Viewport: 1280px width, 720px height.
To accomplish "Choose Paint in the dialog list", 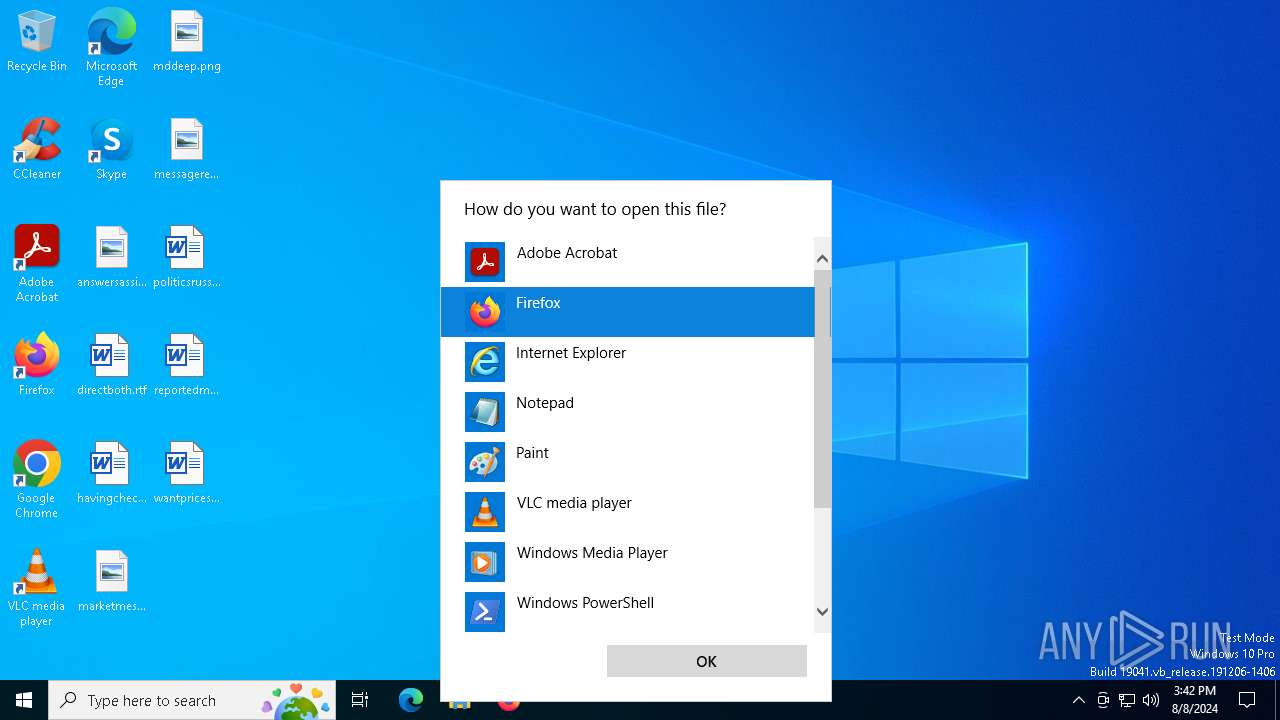I will click(x=628, y=462).
